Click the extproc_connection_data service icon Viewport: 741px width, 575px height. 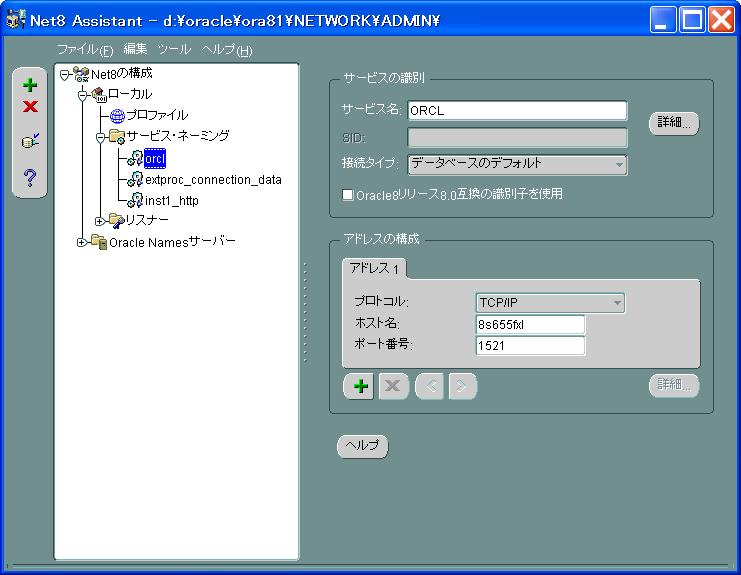135,180
